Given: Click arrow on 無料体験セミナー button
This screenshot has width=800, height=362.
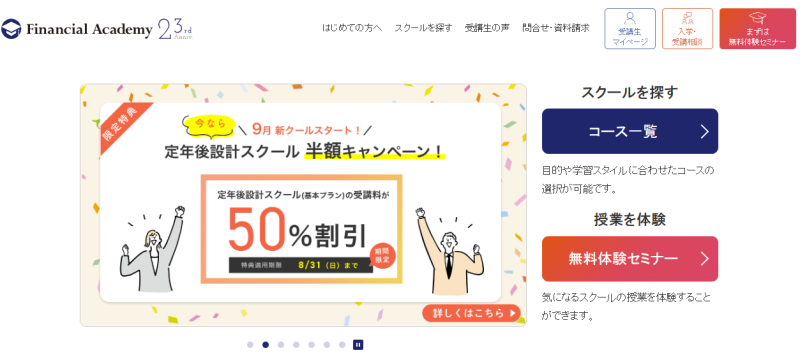Looking at the screenshot, I should click(x=705, y=258).
